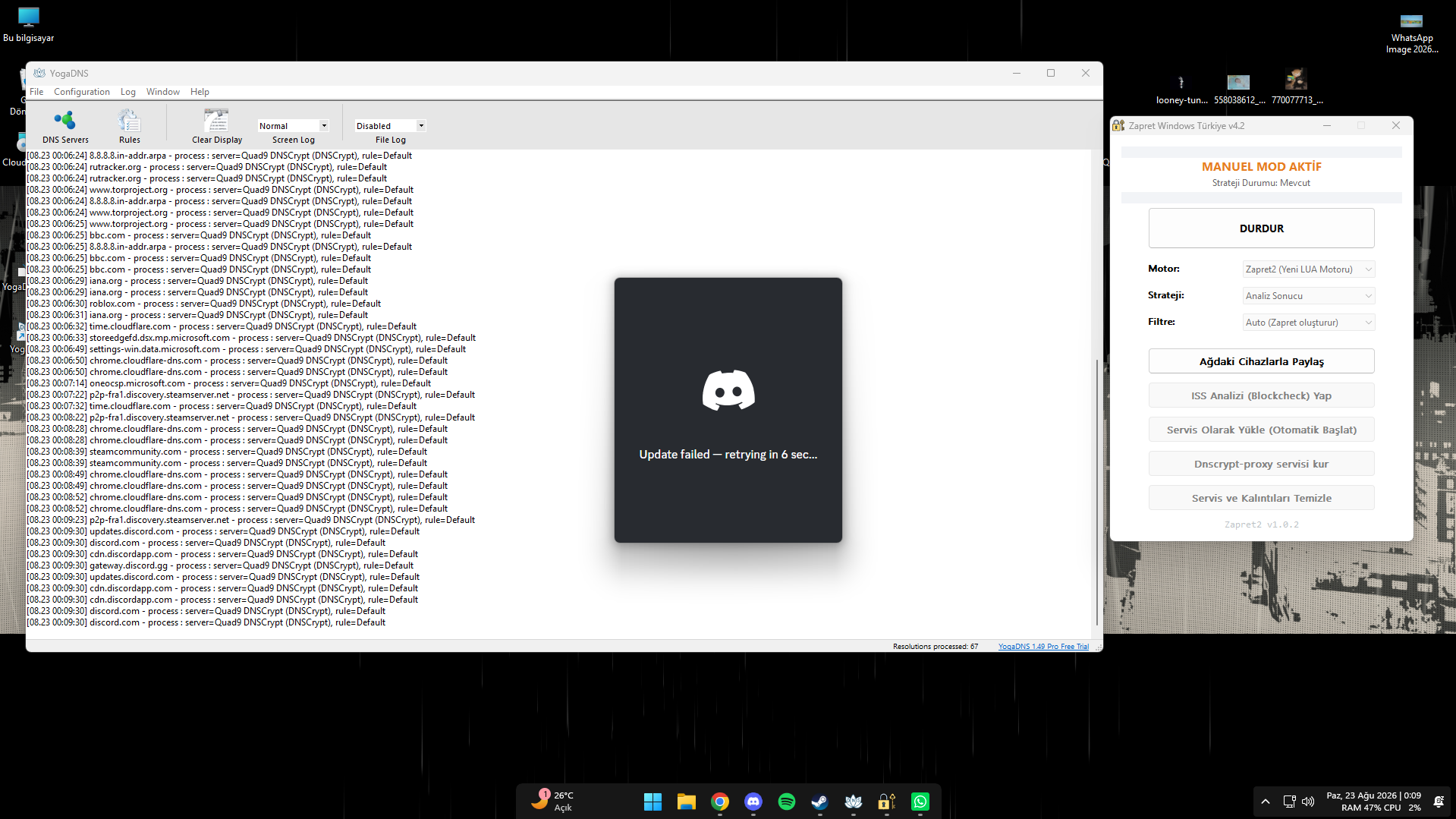This screenshot has height=819, width=1456.
Task: Click the settings-win.data.microsoft.com log entry
Action: point(246,349)
